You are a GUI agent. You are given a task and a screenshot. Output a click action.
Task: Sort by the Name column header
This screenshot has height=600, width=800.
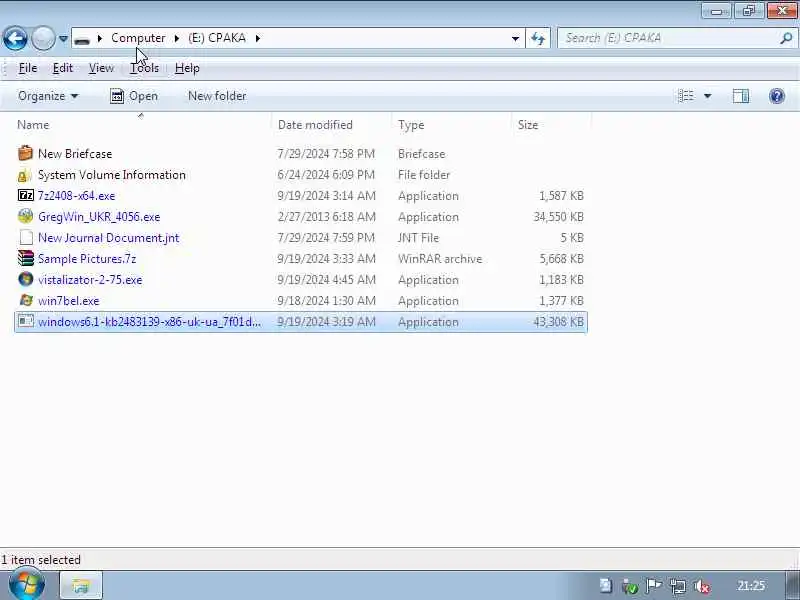(x=33, y=125)
